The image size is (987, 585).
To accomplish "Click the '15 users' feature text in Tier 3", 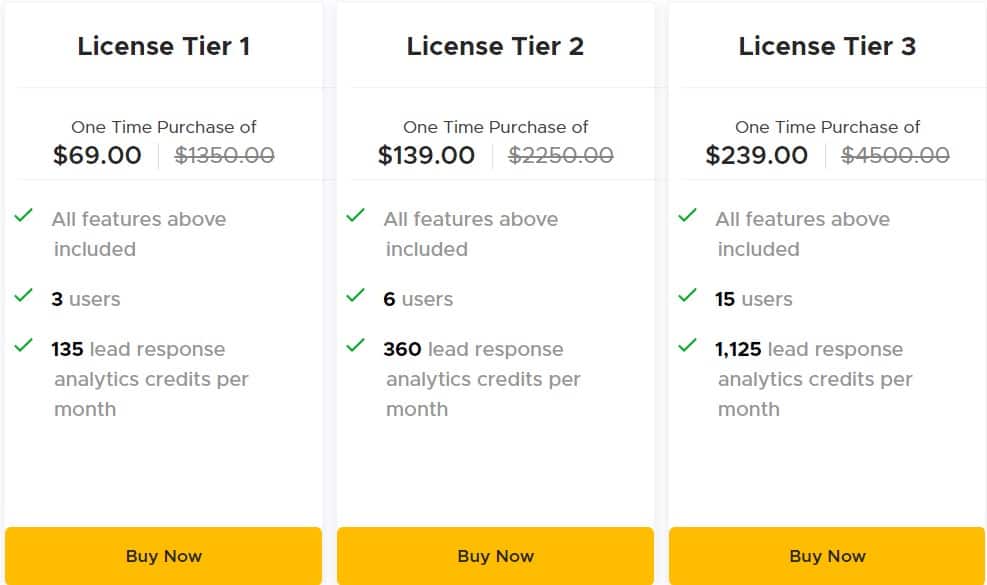I will 754,298.
